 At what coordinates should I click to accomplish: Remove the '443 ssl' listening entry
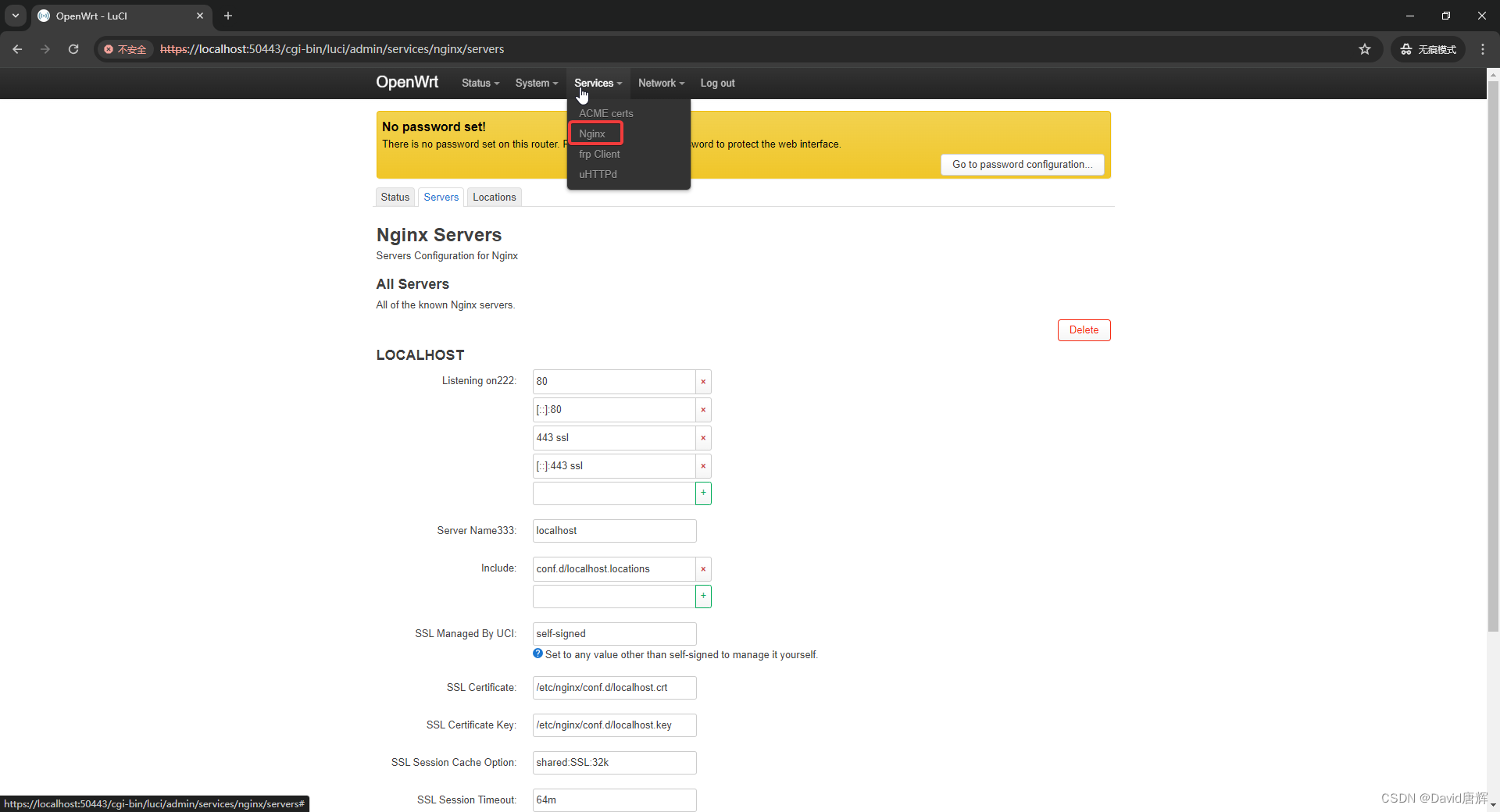(703, 438)
